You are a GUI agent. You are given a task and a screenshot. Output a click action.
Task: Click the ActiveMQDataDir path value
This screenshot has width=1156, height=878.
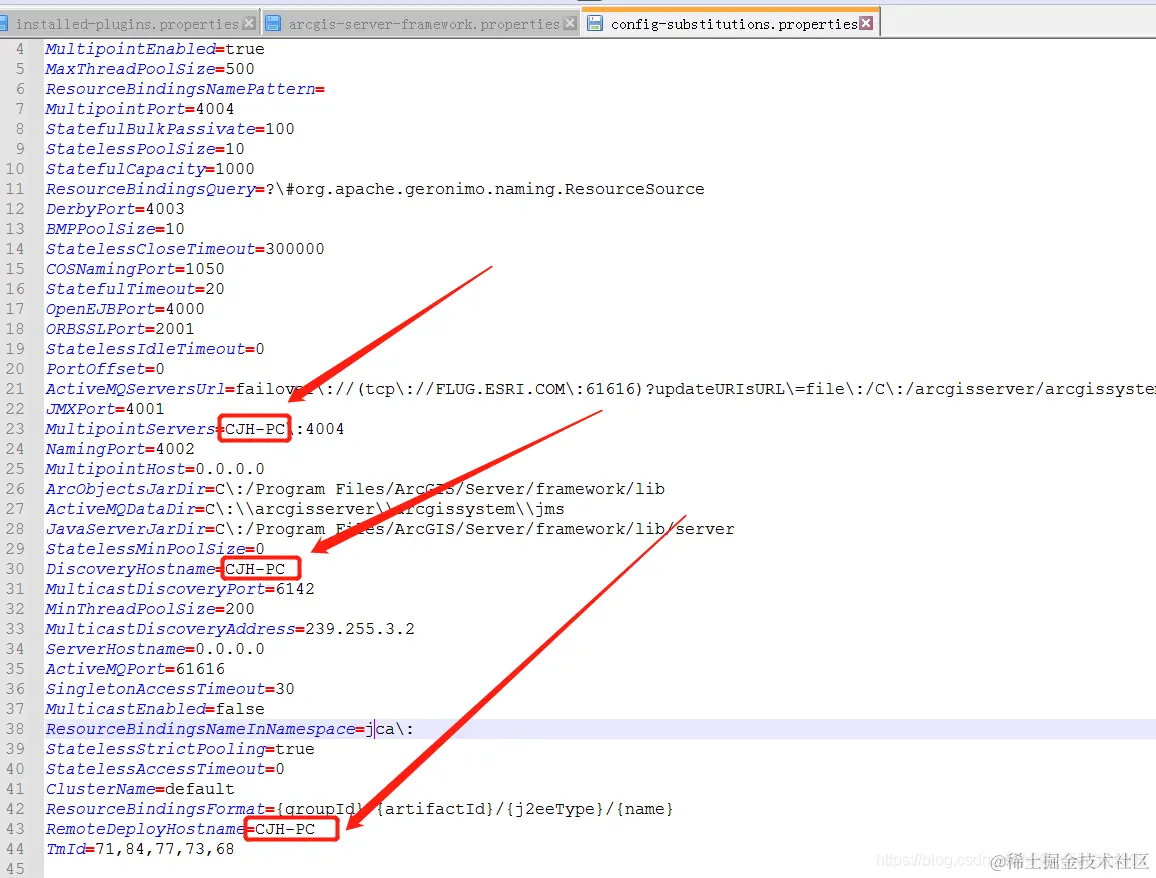click(385, 509)
